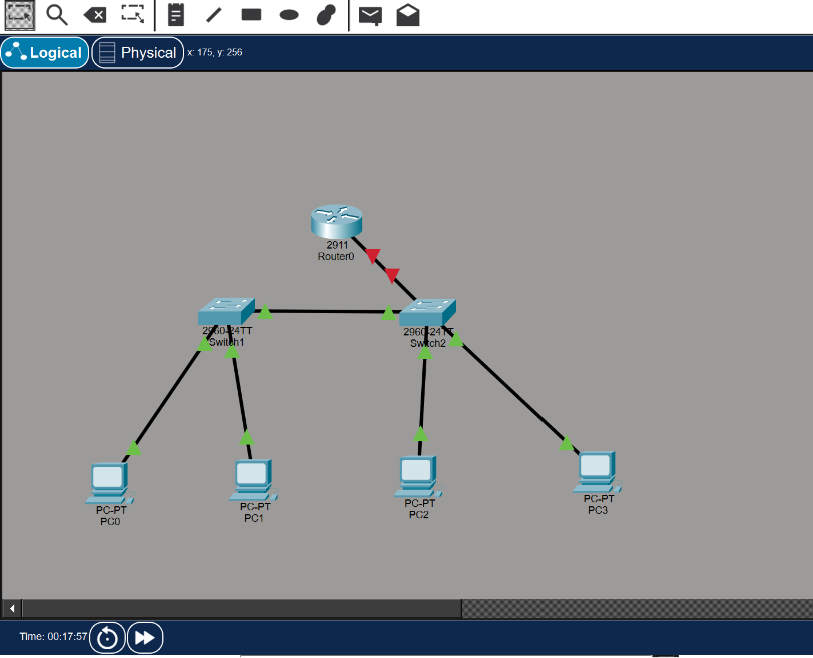This screenshot has width=813, height=658.
Task: Click the red link indicator near Switch2
Action: click(392, 275)
